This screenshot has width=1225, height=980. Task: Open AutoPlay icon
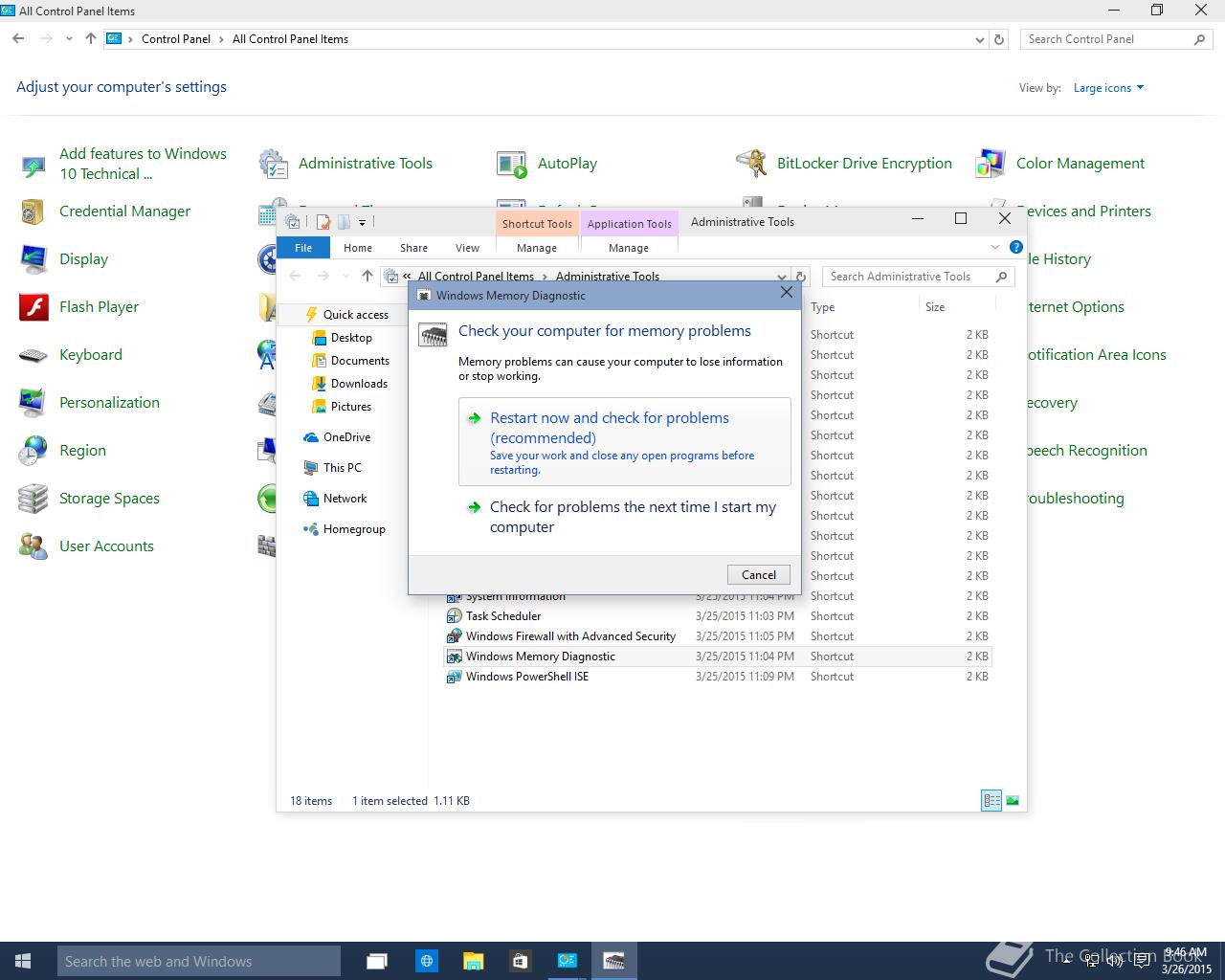pos(512,164)
